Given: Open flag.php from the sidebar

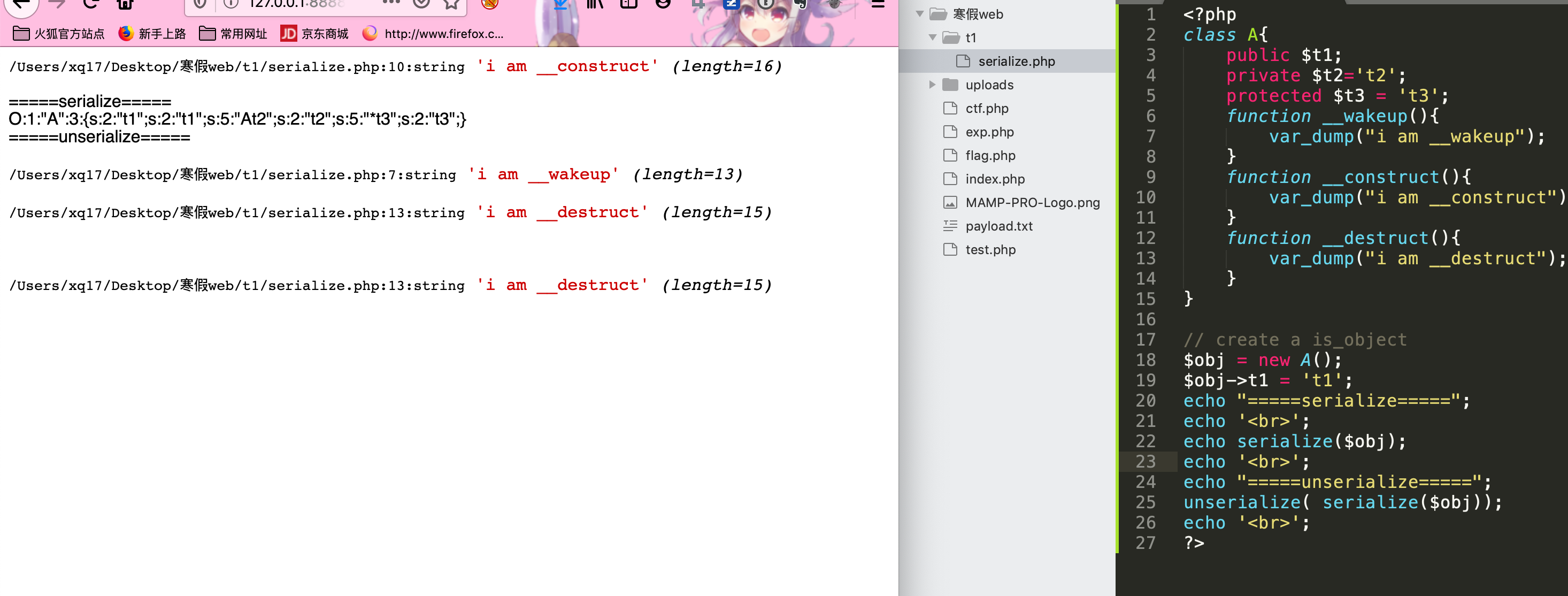Looking at the screenshot, I should click(990, 155).
